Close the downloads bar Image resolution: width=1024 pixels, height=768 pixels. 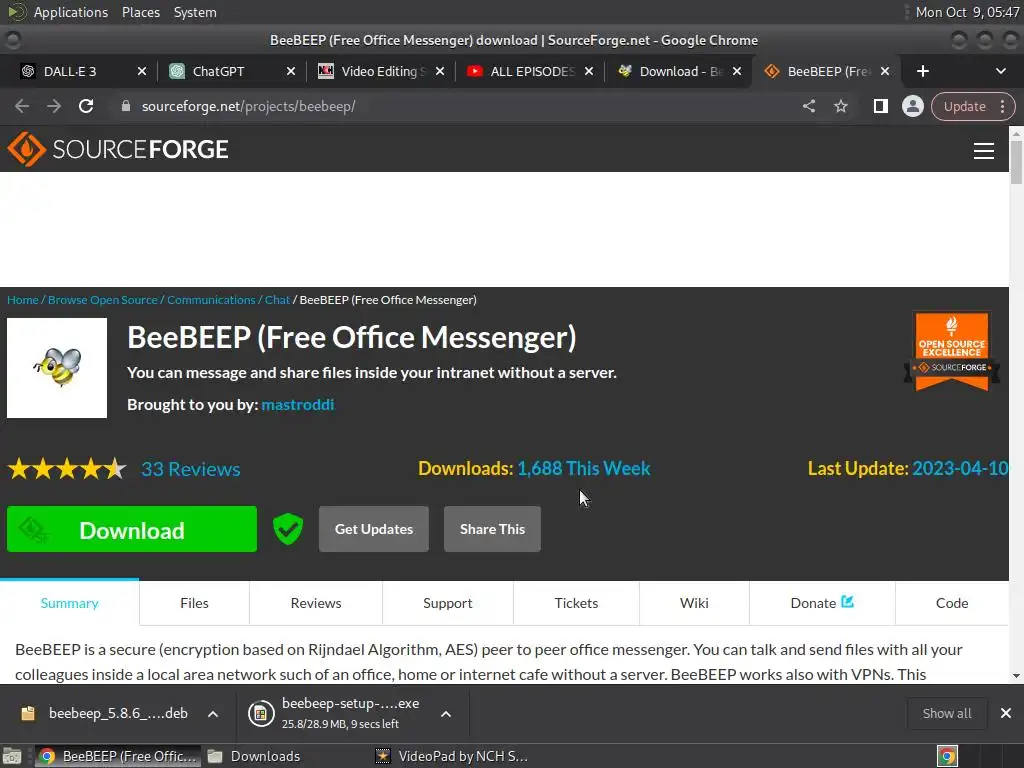coord(1006,713)
